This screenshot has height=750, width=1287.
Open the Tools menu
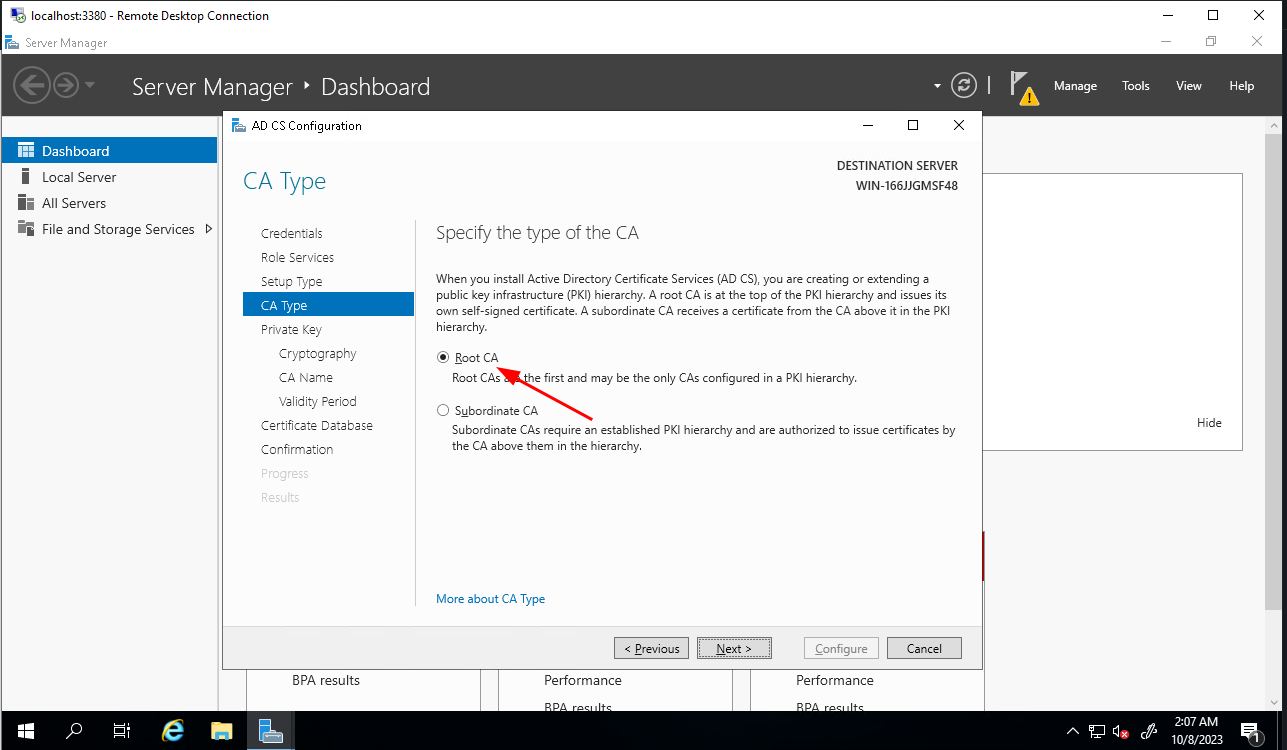[x=1135, y=86]
